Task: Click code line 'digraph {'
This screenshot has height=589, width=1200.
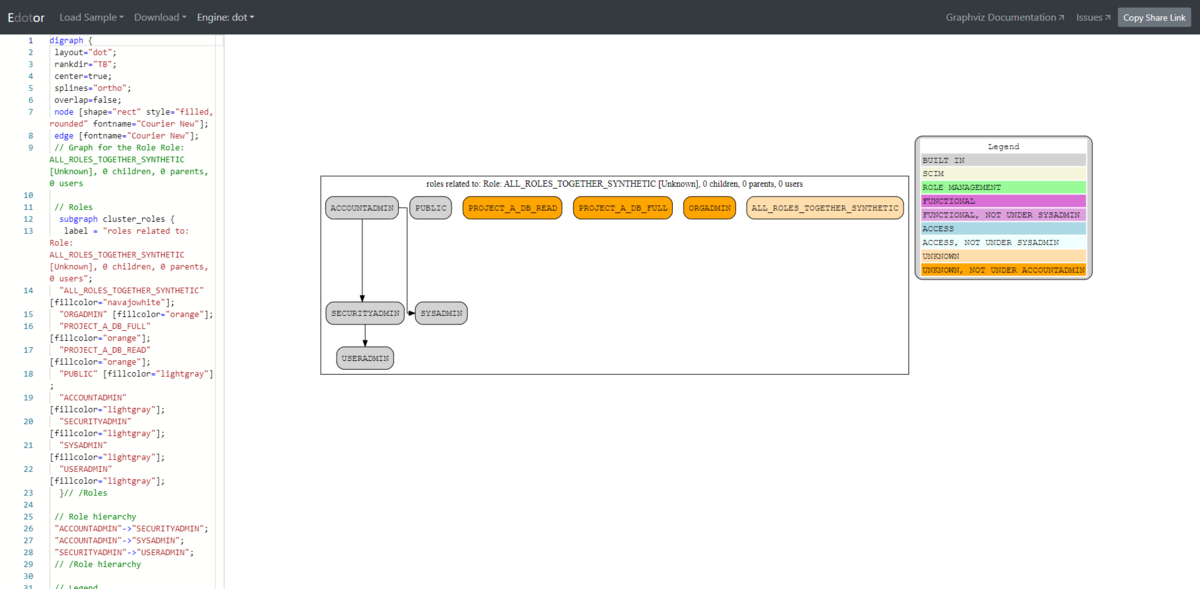Action: point(70,41)
